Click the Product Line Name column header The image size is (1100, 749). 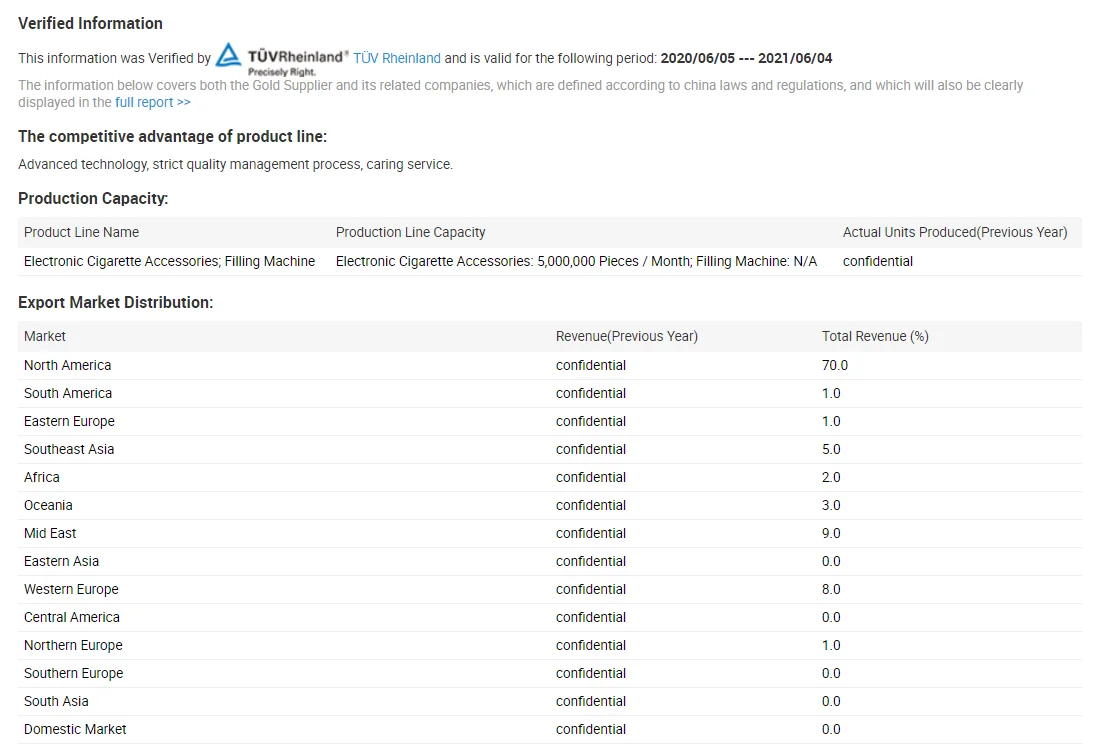pos(81,232)
